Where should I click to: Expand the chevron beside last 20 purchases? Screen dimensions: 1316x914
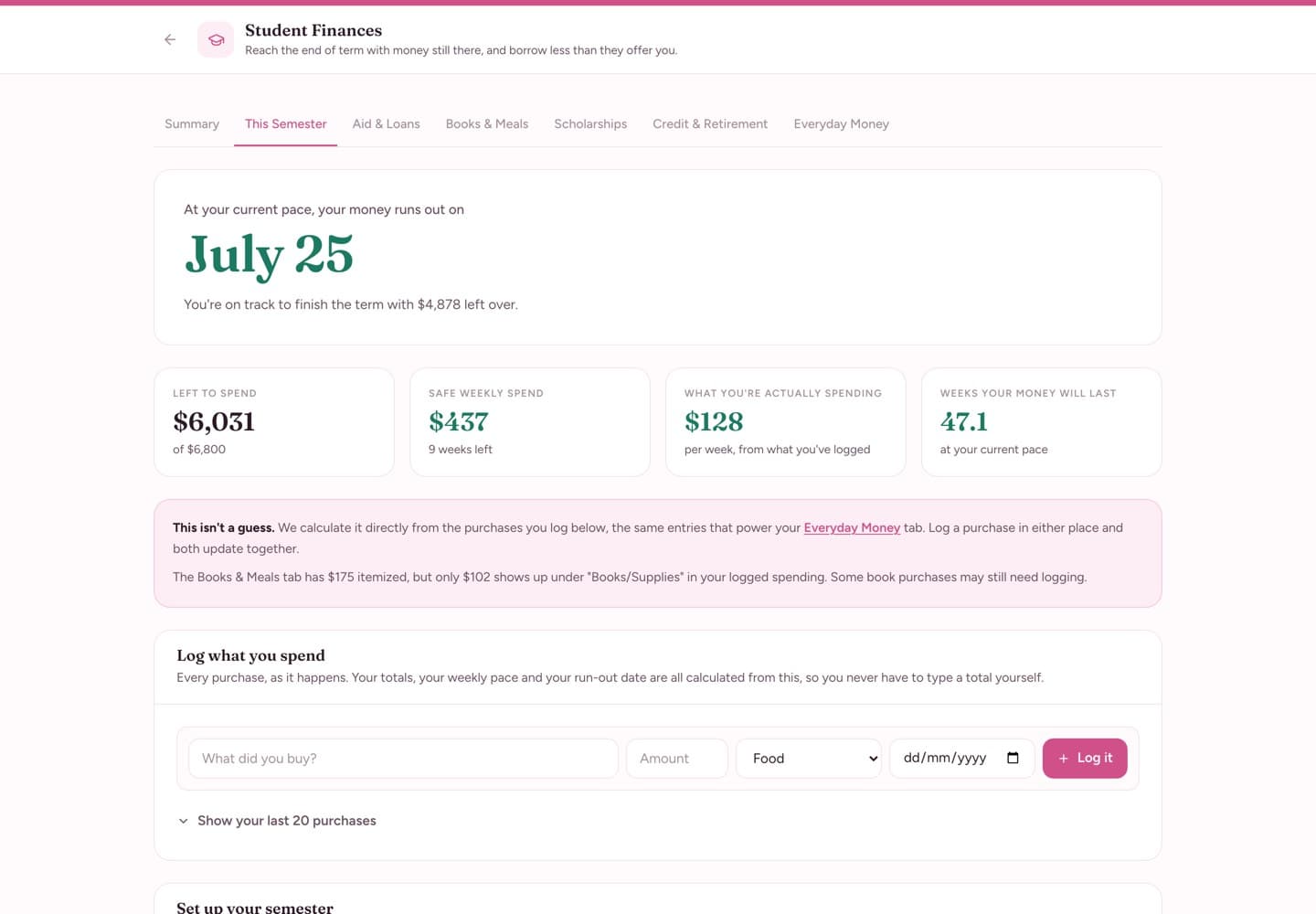click(x=184, y=821)
